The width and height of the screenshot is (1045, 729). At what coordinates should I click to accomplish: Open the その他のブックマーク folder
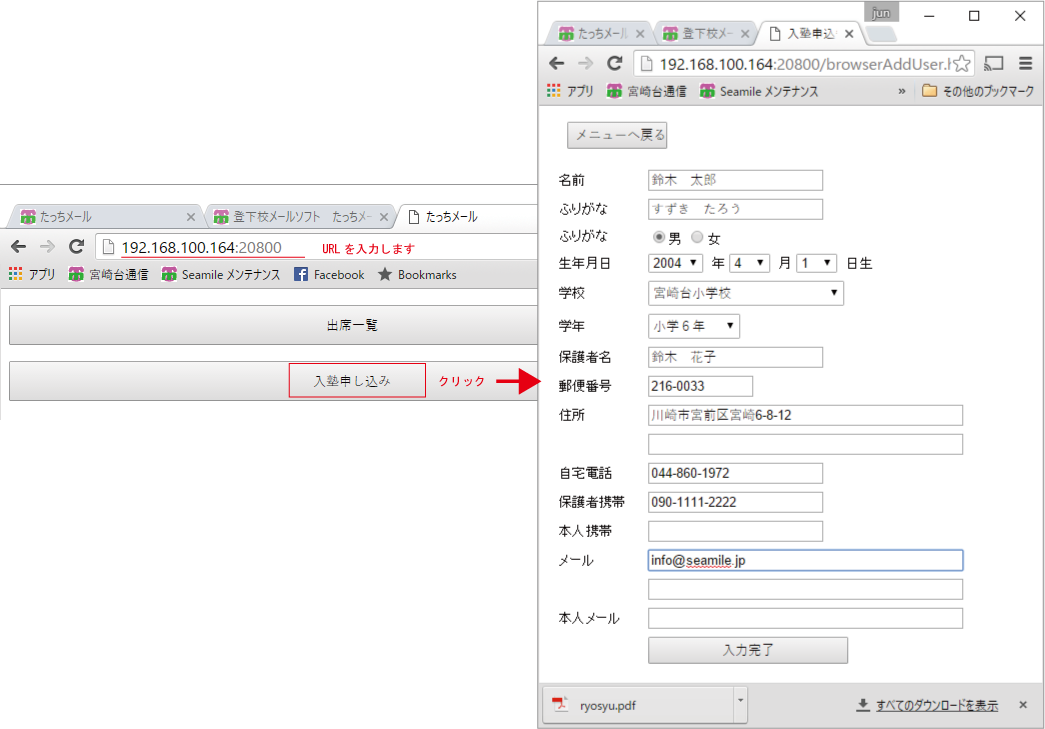[x=977, y=91]
